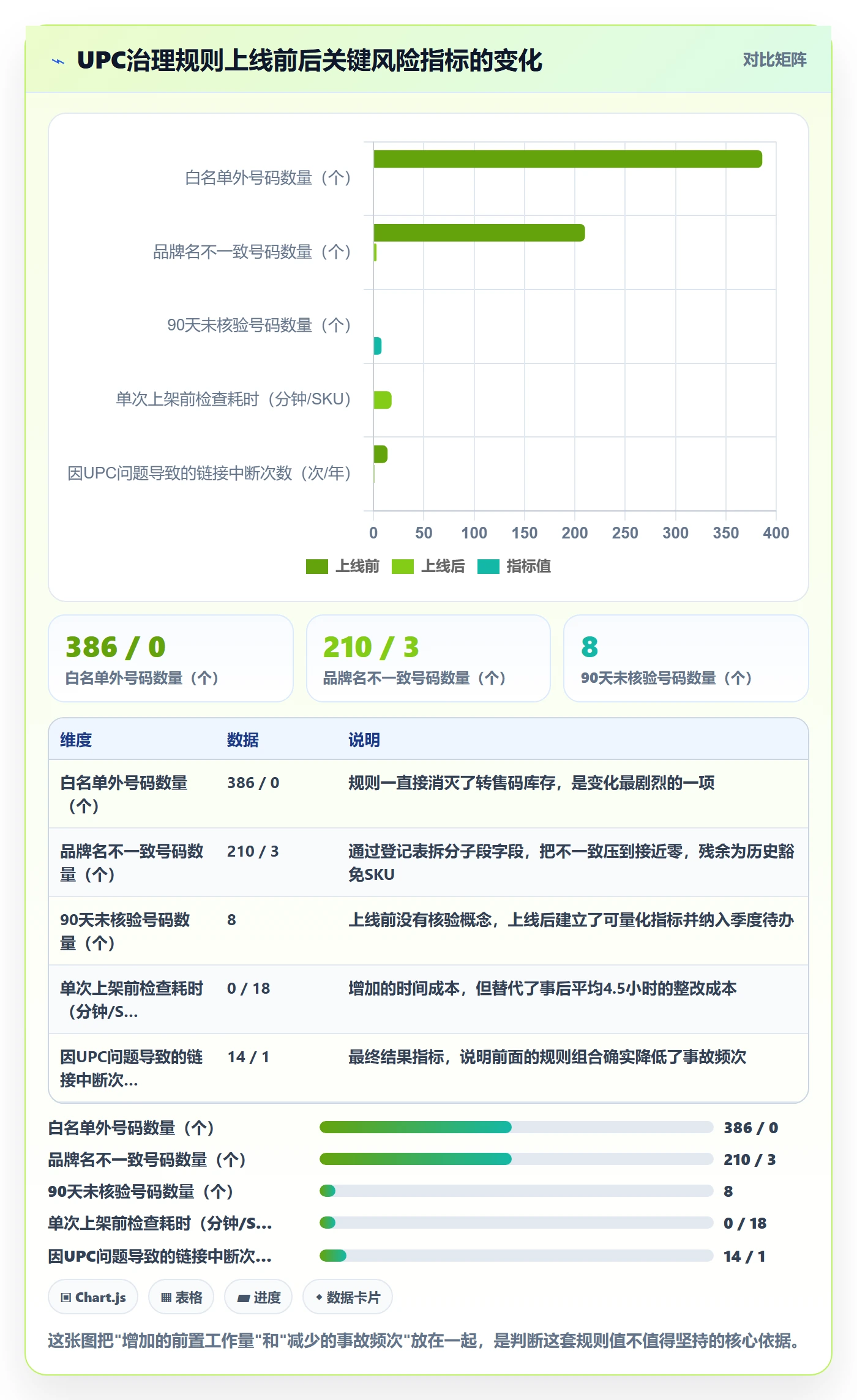Click the 链接中断次数 上线前 chart bar

pyautogui.click(x=380, y=454)
